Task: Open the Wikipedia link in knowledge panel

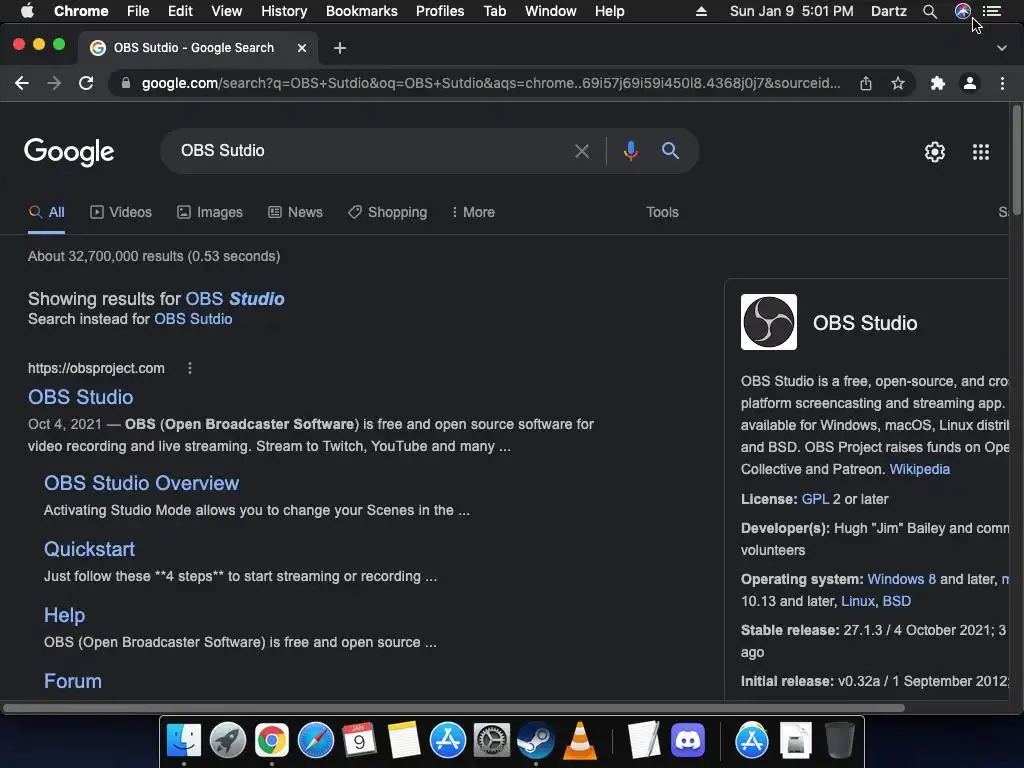Action: click(920, 469)
